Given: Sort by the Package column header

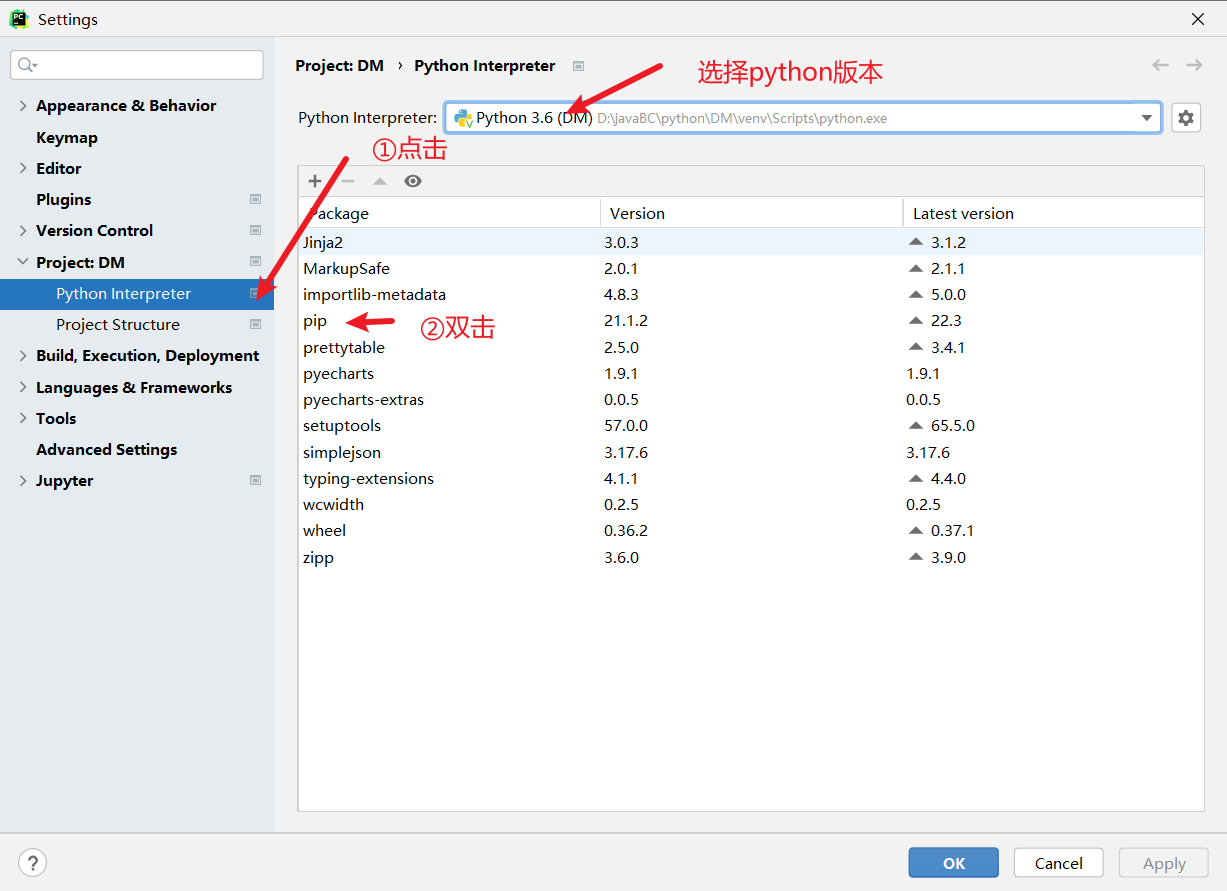Looking at the screenshot, I should click(449, 213).
